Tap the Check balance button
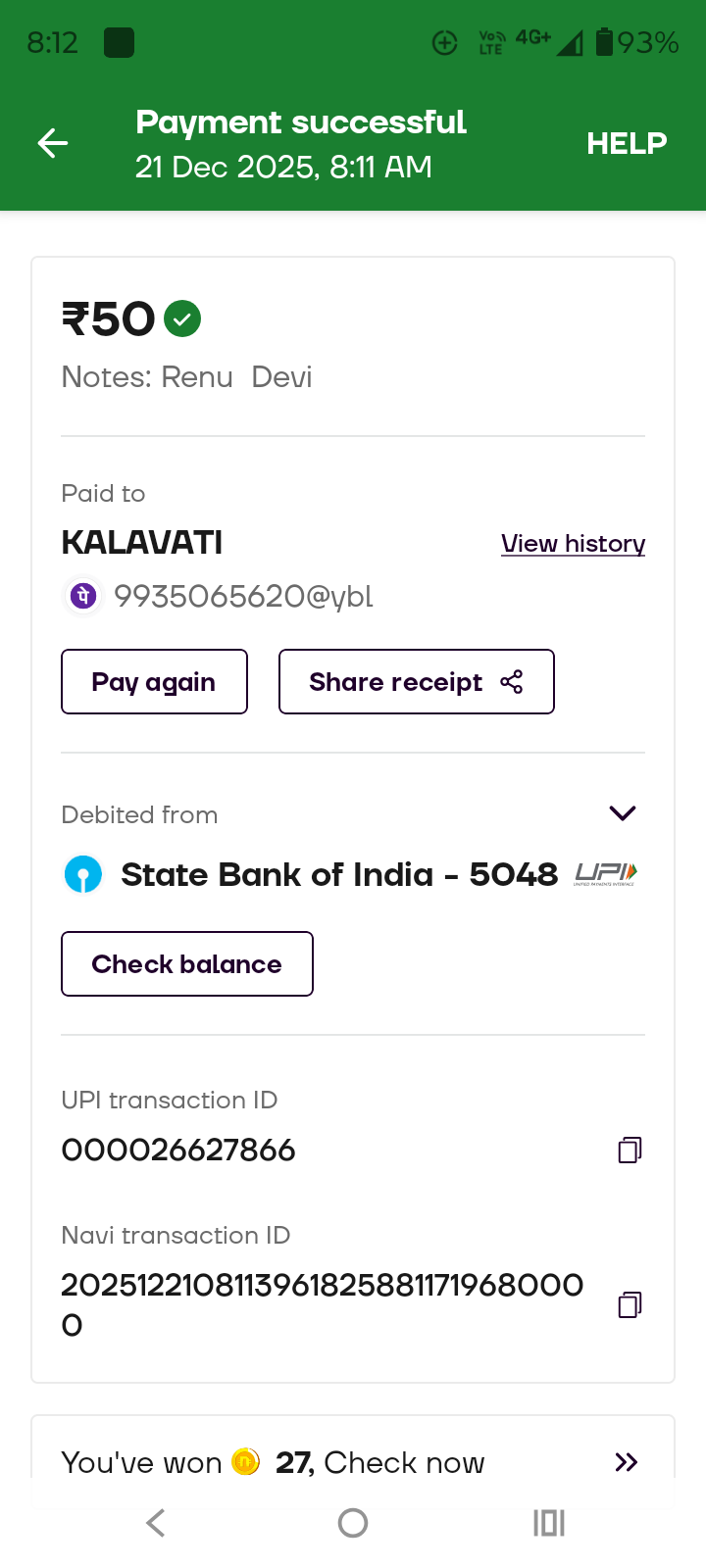The height and width of the screenshot is (1568, 706). (x=187, y=964)
